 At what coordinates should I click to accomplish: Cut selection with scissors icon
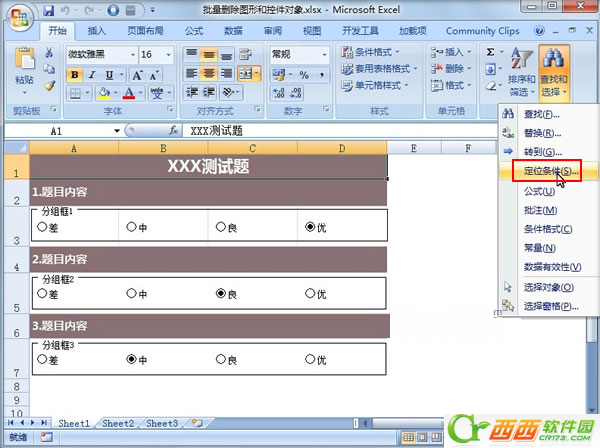point(49,52)
